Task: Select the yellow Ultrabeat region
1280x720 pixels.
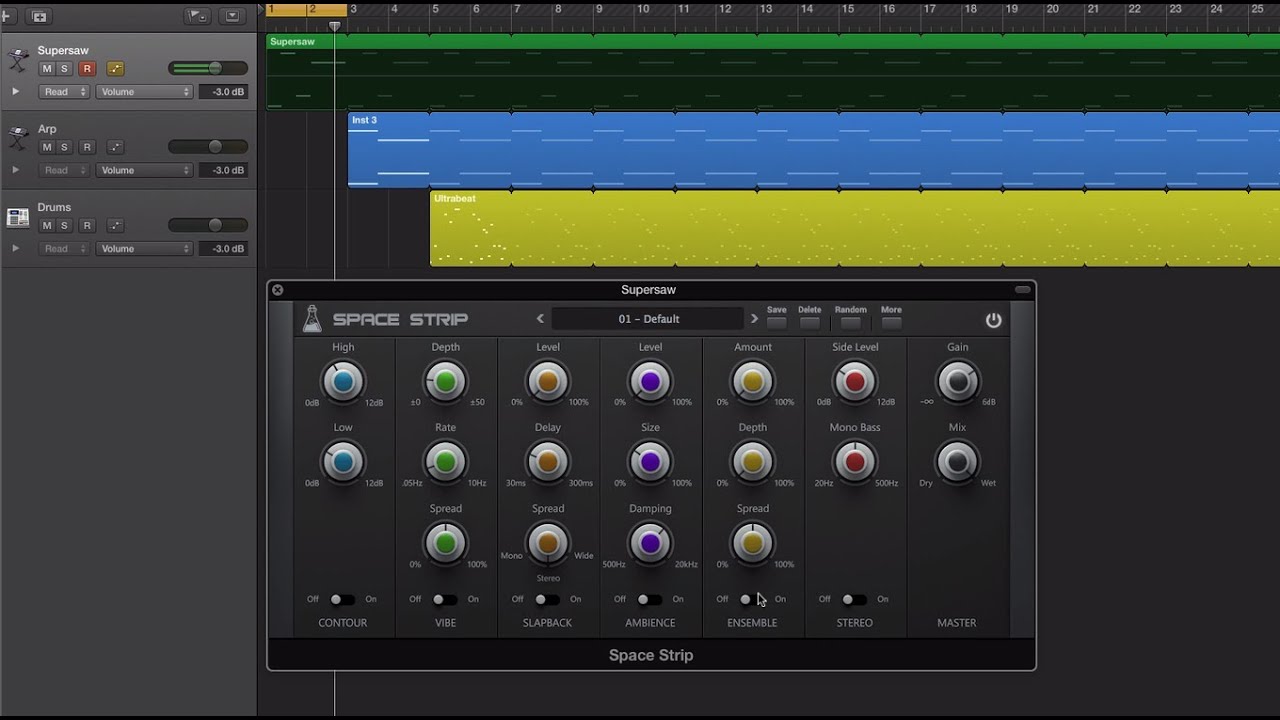Action: [855, 229]
